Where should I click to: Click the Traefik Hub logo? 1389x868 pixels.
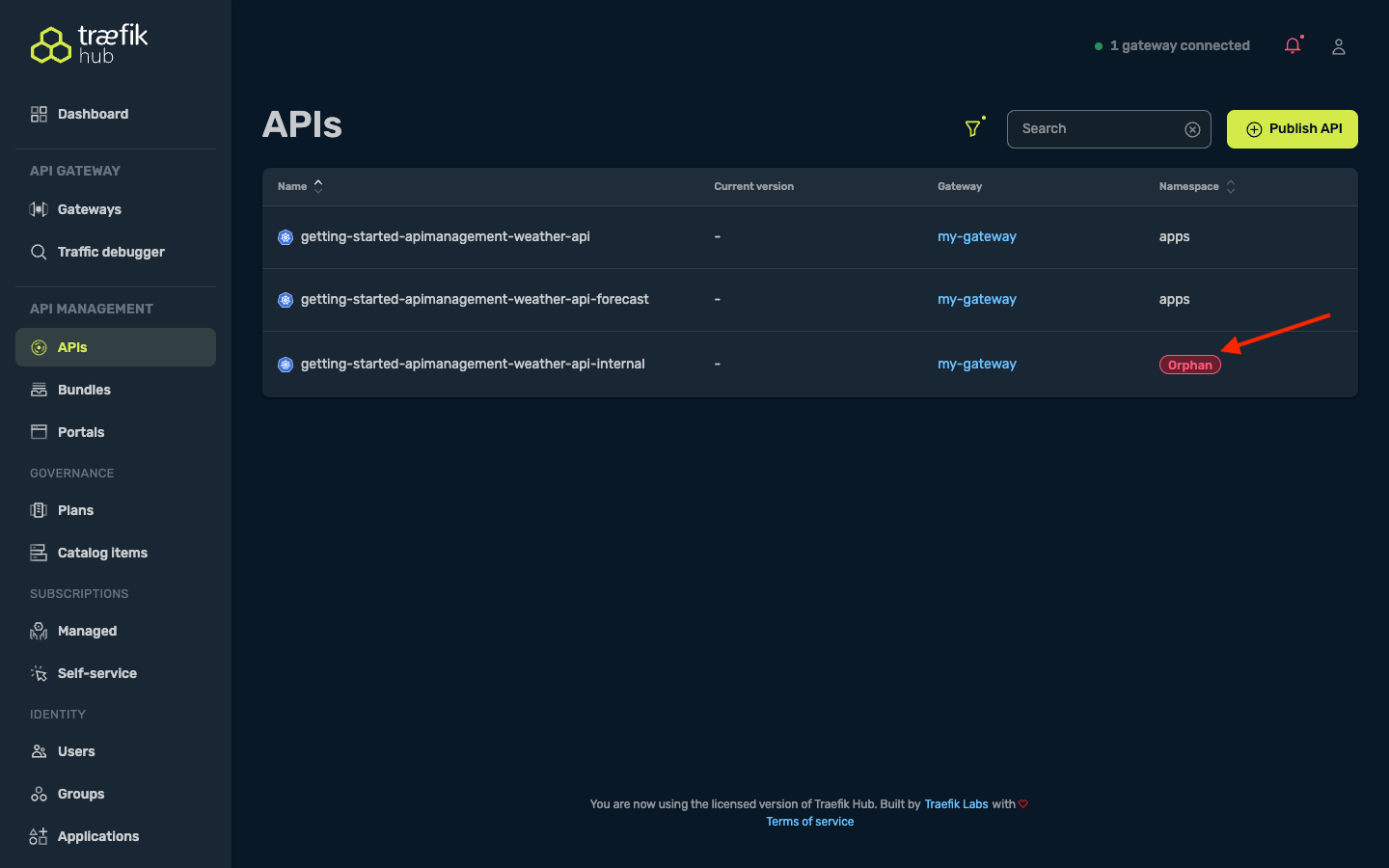pos(89,44)
